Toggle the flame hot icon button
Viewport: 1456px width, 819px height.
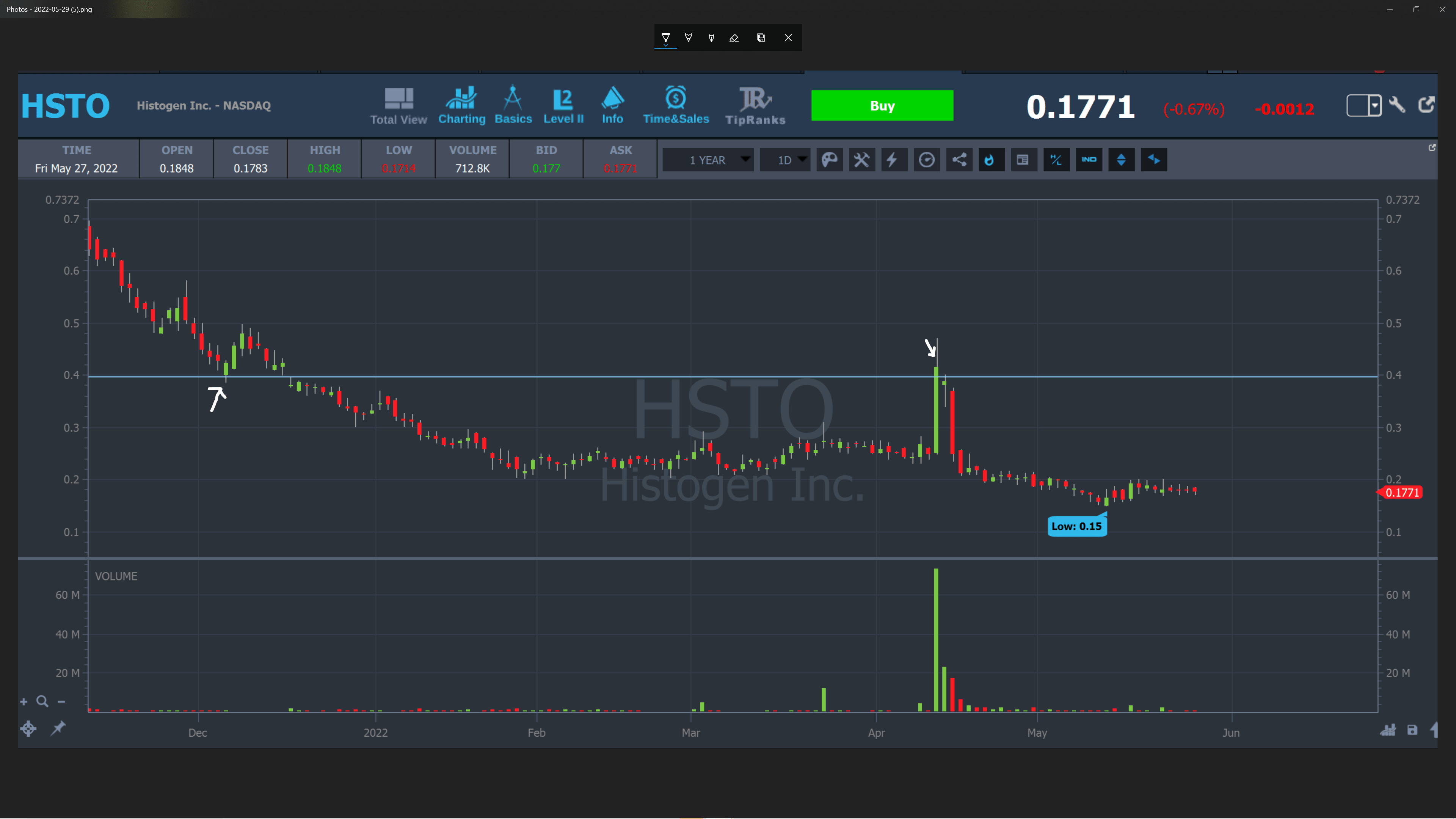pyautogui.click(x=990, y=160)
